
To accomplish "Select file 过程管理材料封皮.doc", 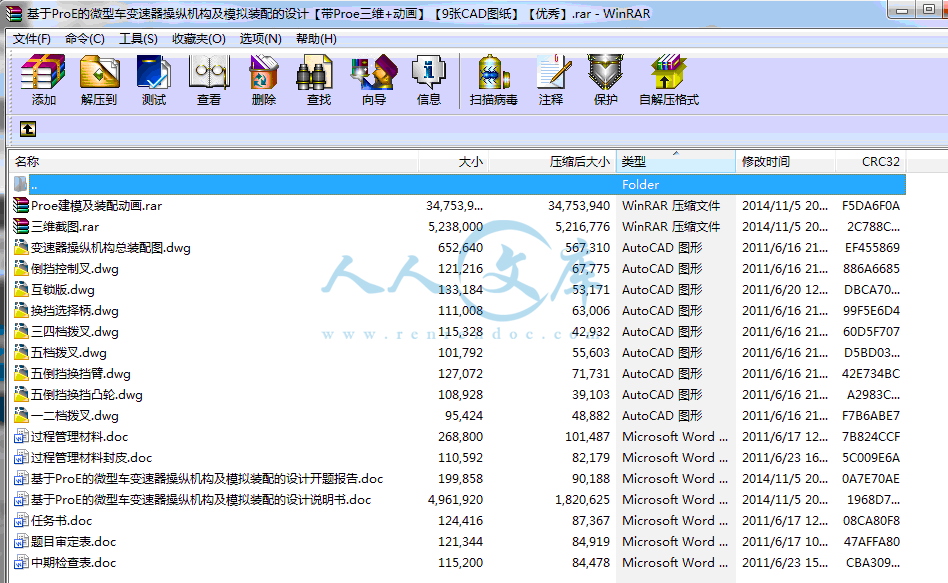I will [91, 458].
